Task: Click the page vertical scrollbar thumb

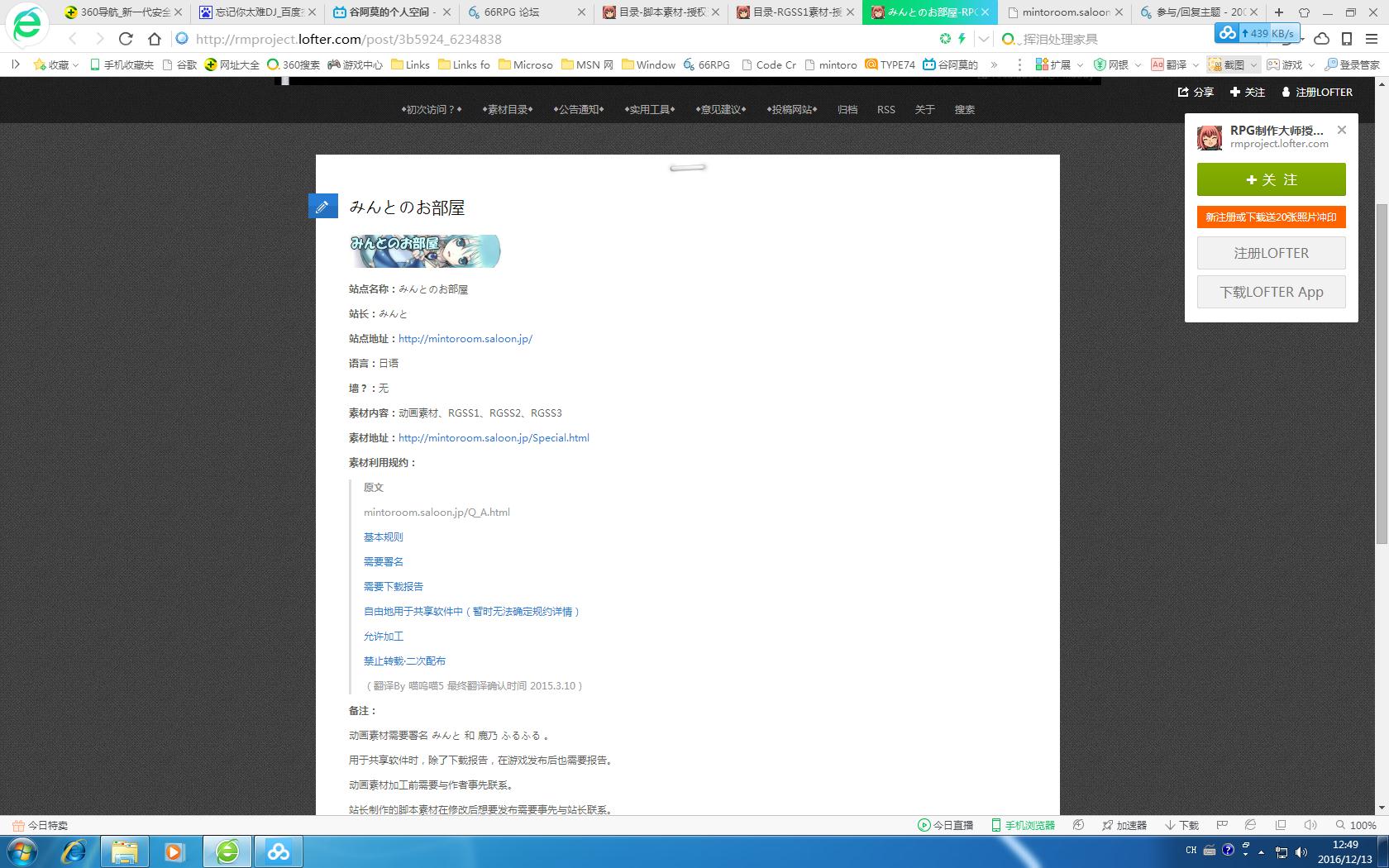Action: [1382, 373]
